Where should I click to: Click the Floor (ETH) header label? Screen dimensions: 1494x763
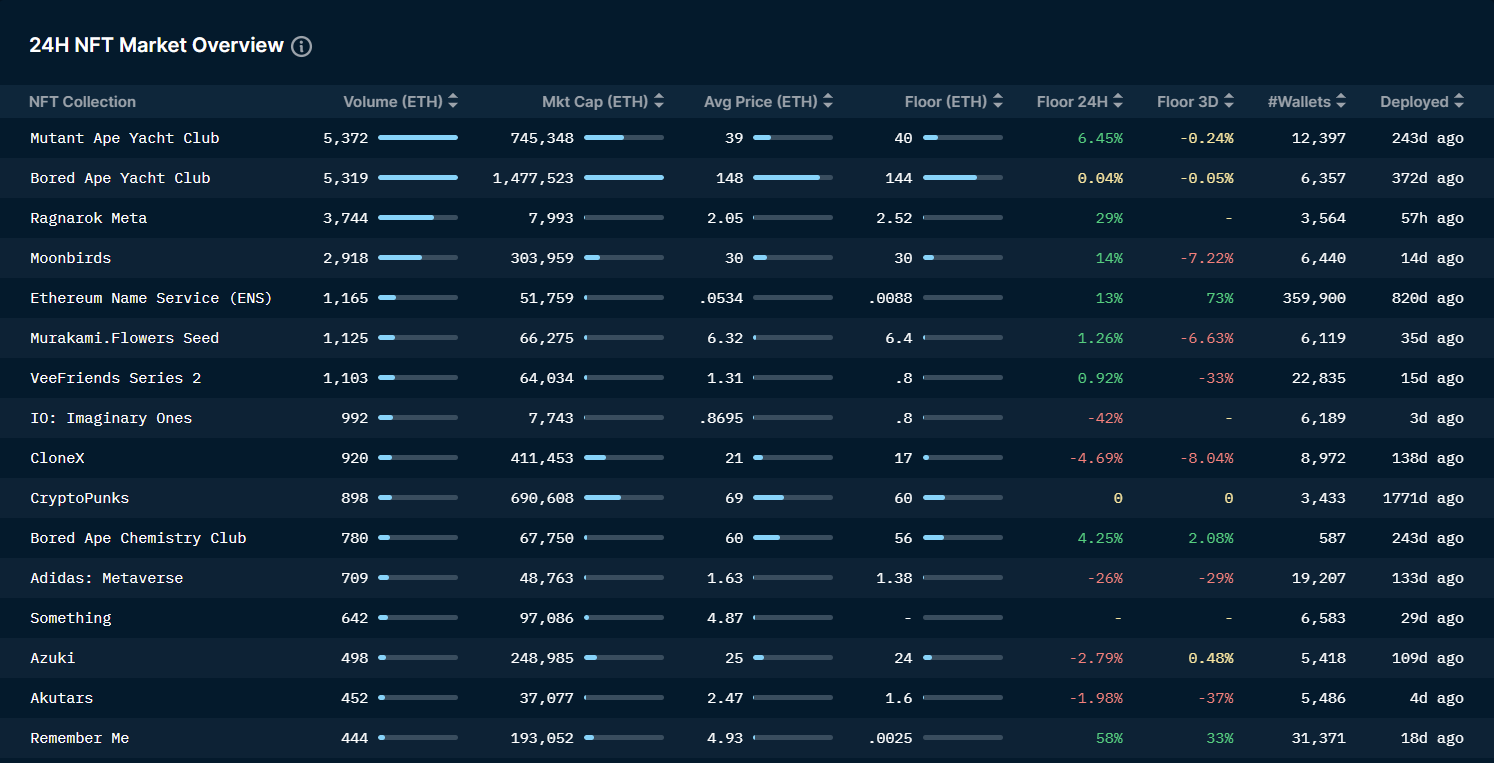(x=946, y=102)
